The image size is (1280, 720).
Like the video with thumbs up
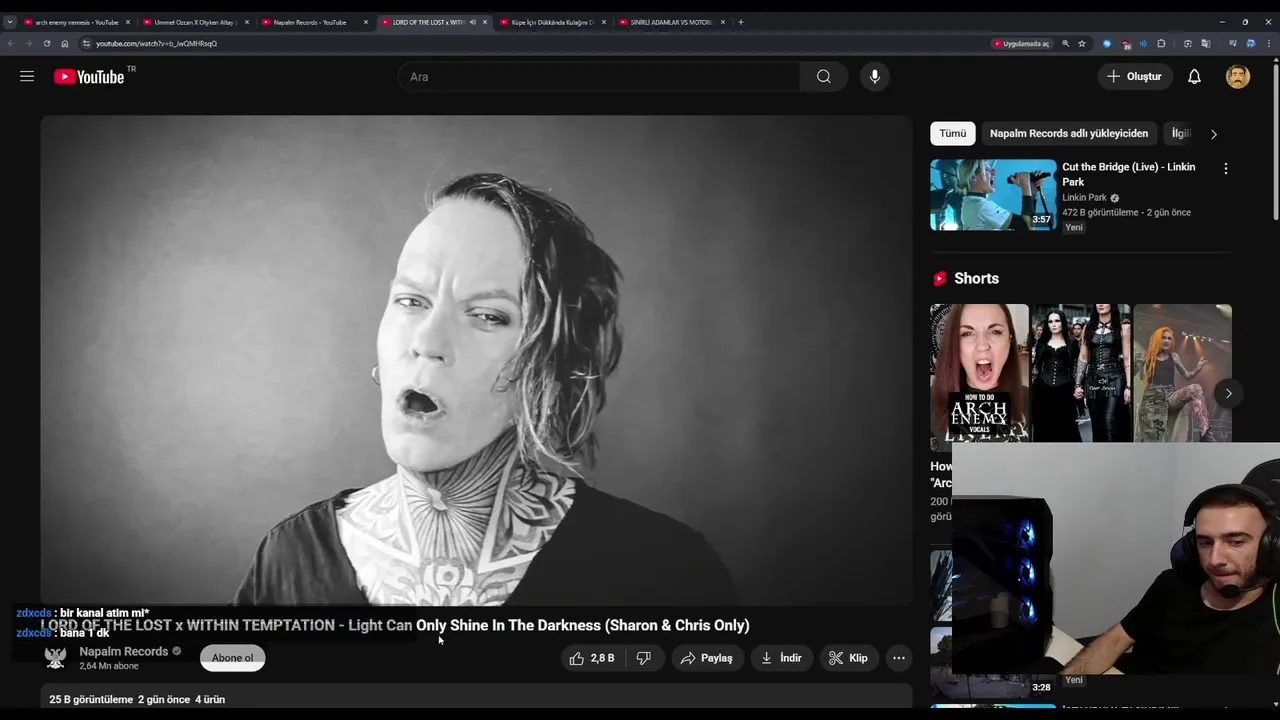(592, 658)
